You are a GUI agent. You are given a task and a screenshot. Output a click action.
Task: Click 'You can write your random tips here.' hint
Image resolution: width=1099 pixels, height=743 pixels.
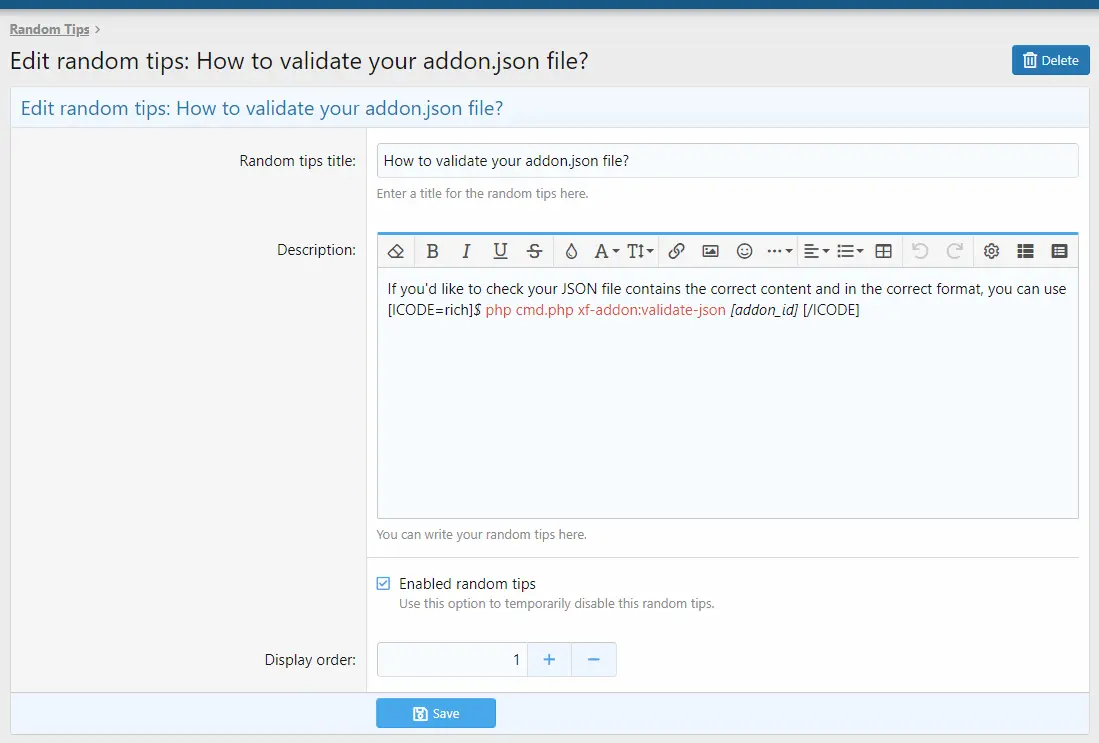click(x=482, y=535)
